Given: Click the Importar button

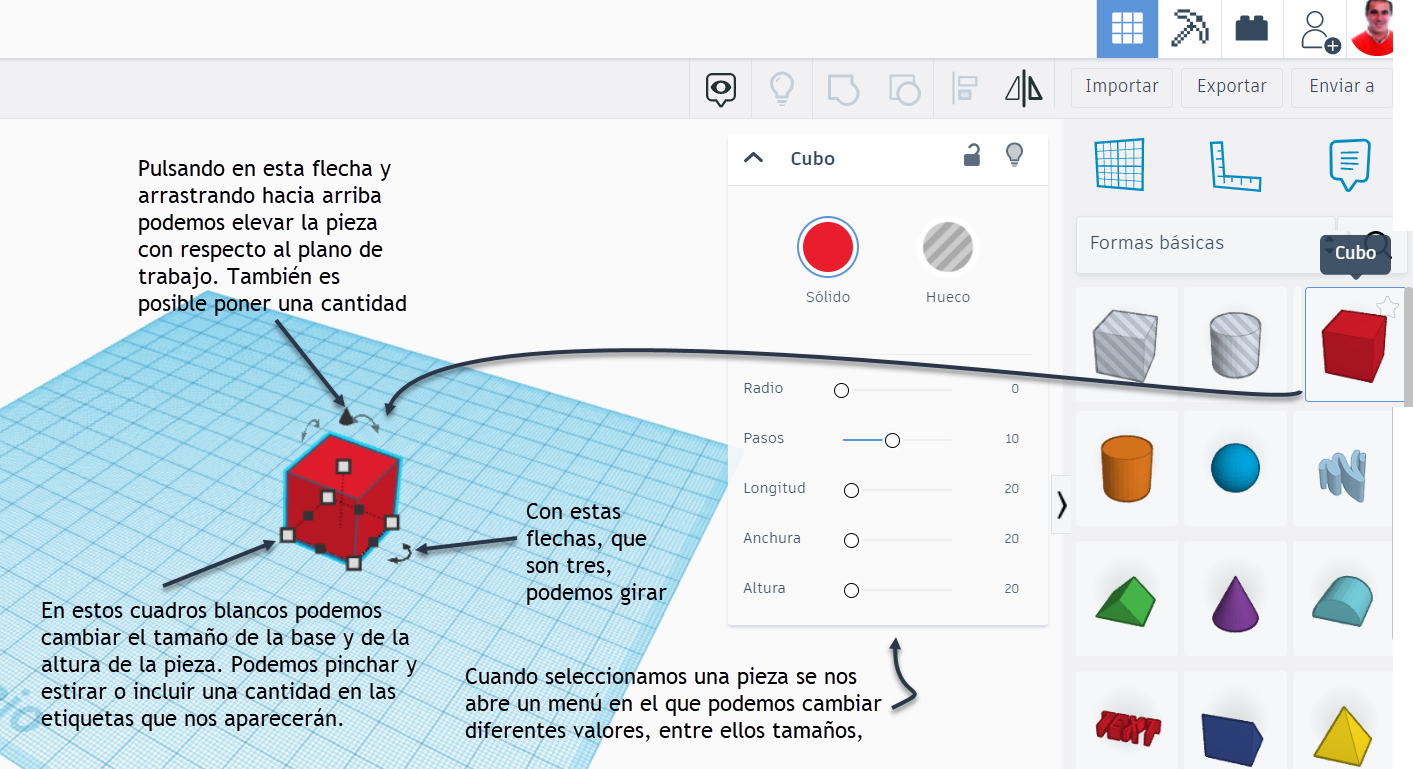Looking at the screenshot, I should coord(1122,87).
